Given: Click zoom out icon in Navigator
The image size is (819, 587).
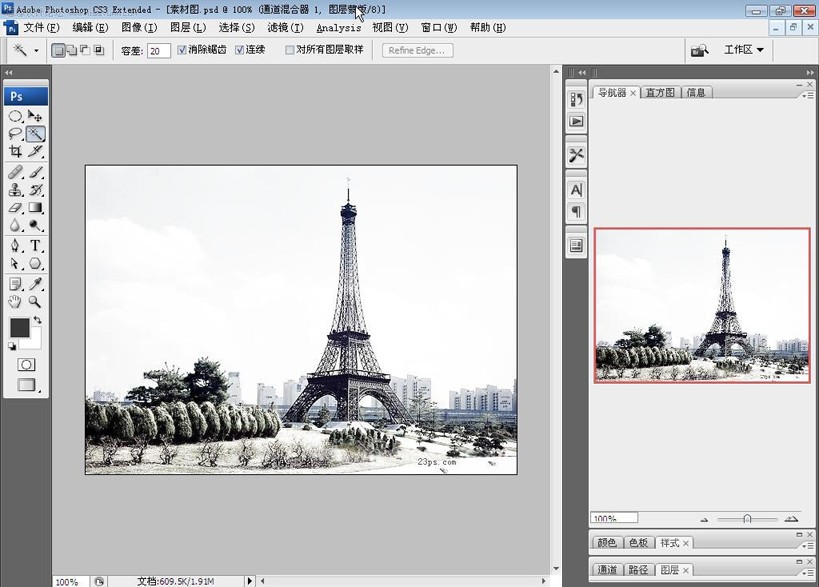Looking at the screenshot, I should (704, 519).
